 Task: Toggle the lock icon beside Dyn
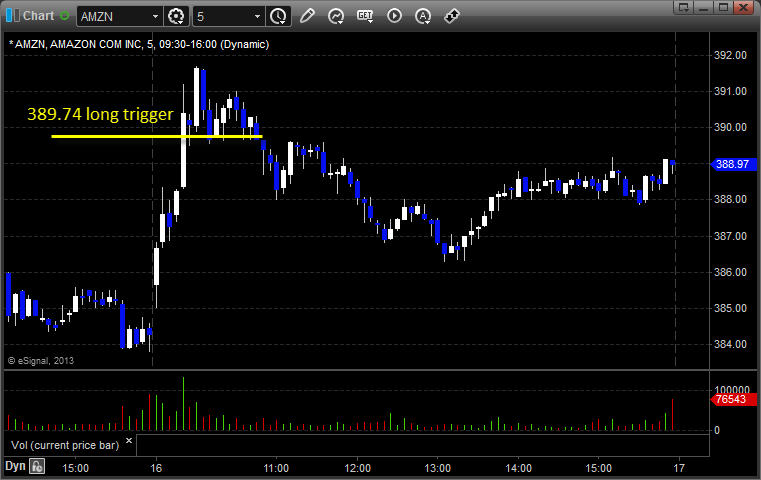click(x=37, y=466)
